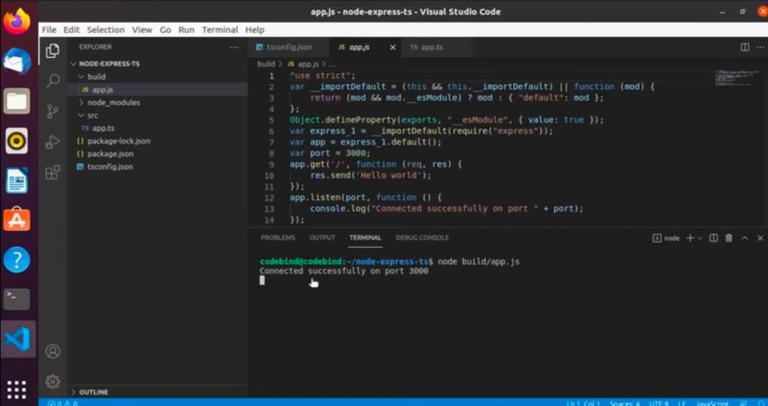The image size is (768, 406).
Task: Open the Help icon in the dock
Action: [17, 260]
